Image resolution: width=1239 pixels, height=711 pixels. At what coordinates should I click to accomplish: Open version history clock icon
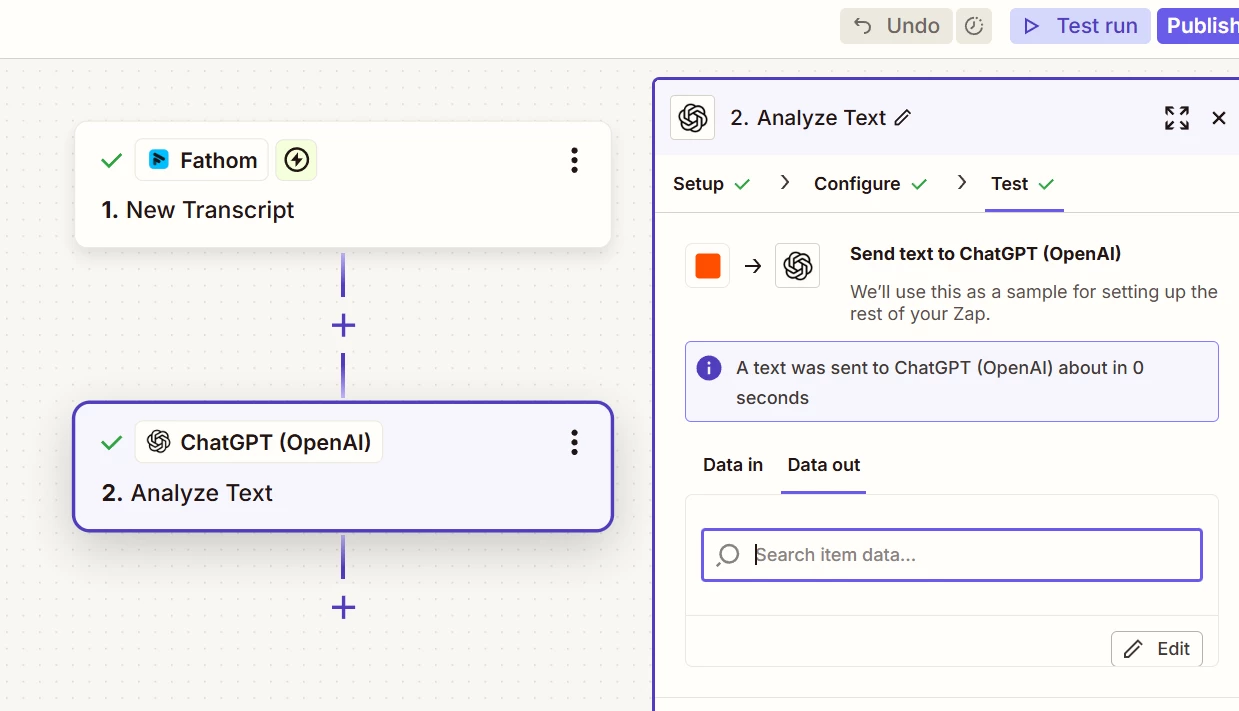click(974, 26)
